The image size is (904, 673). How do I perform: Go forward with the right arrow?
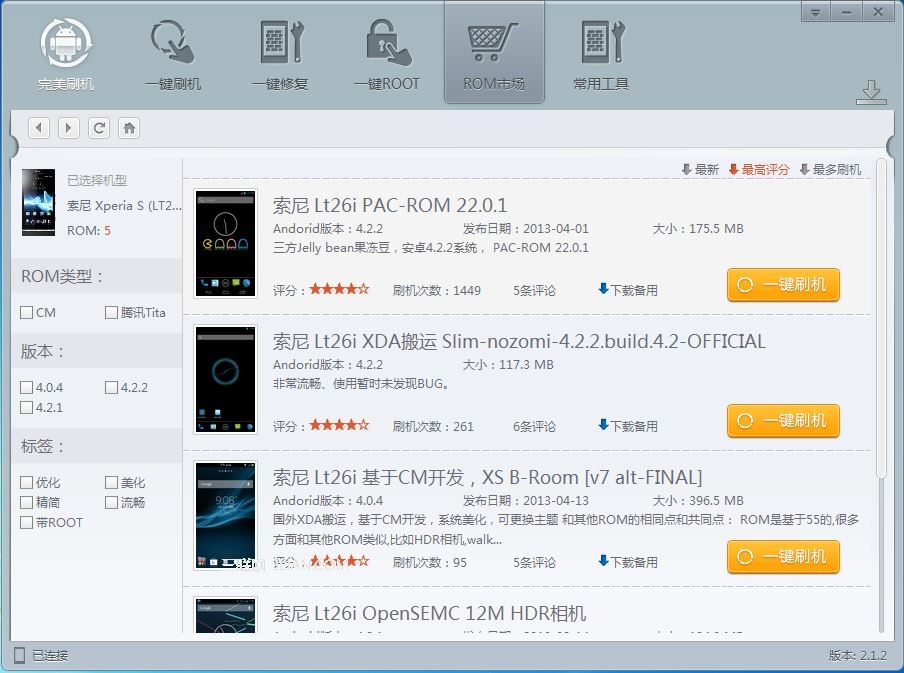tap(69, 127)
